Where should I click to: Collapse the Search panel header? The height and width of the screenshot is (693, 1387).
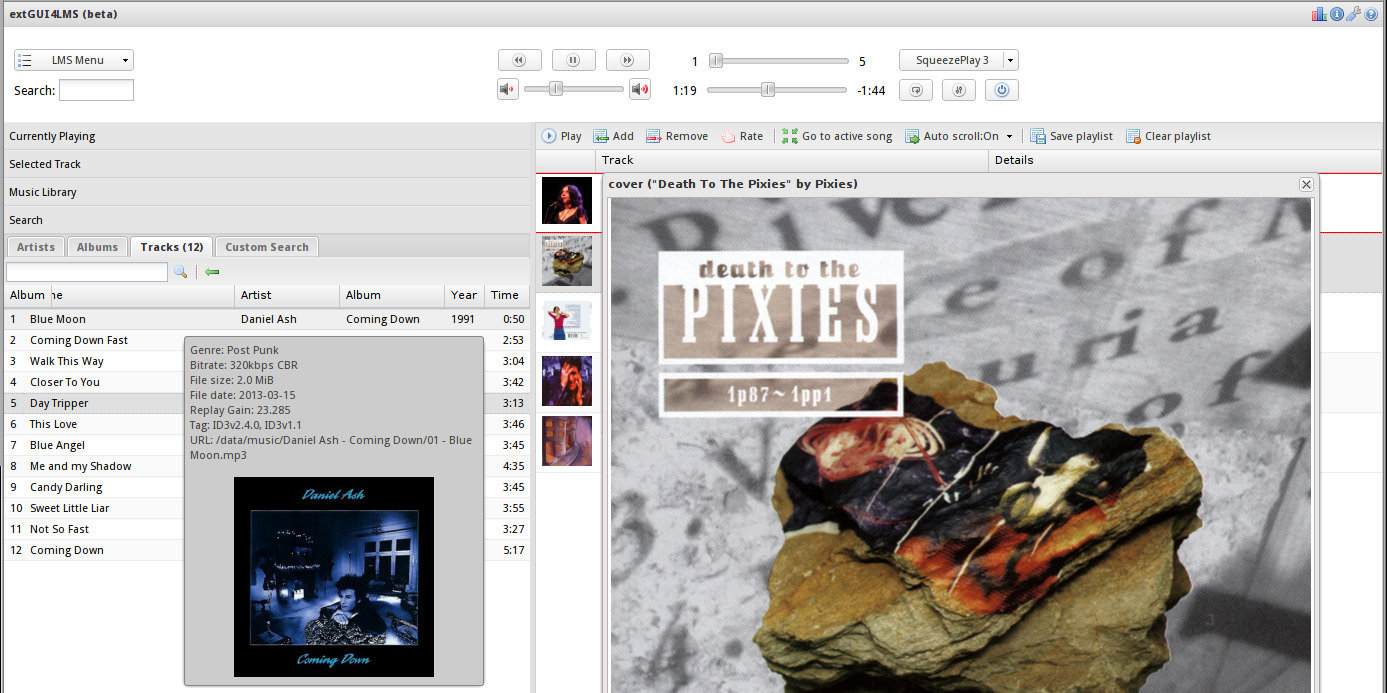point(266,220)
